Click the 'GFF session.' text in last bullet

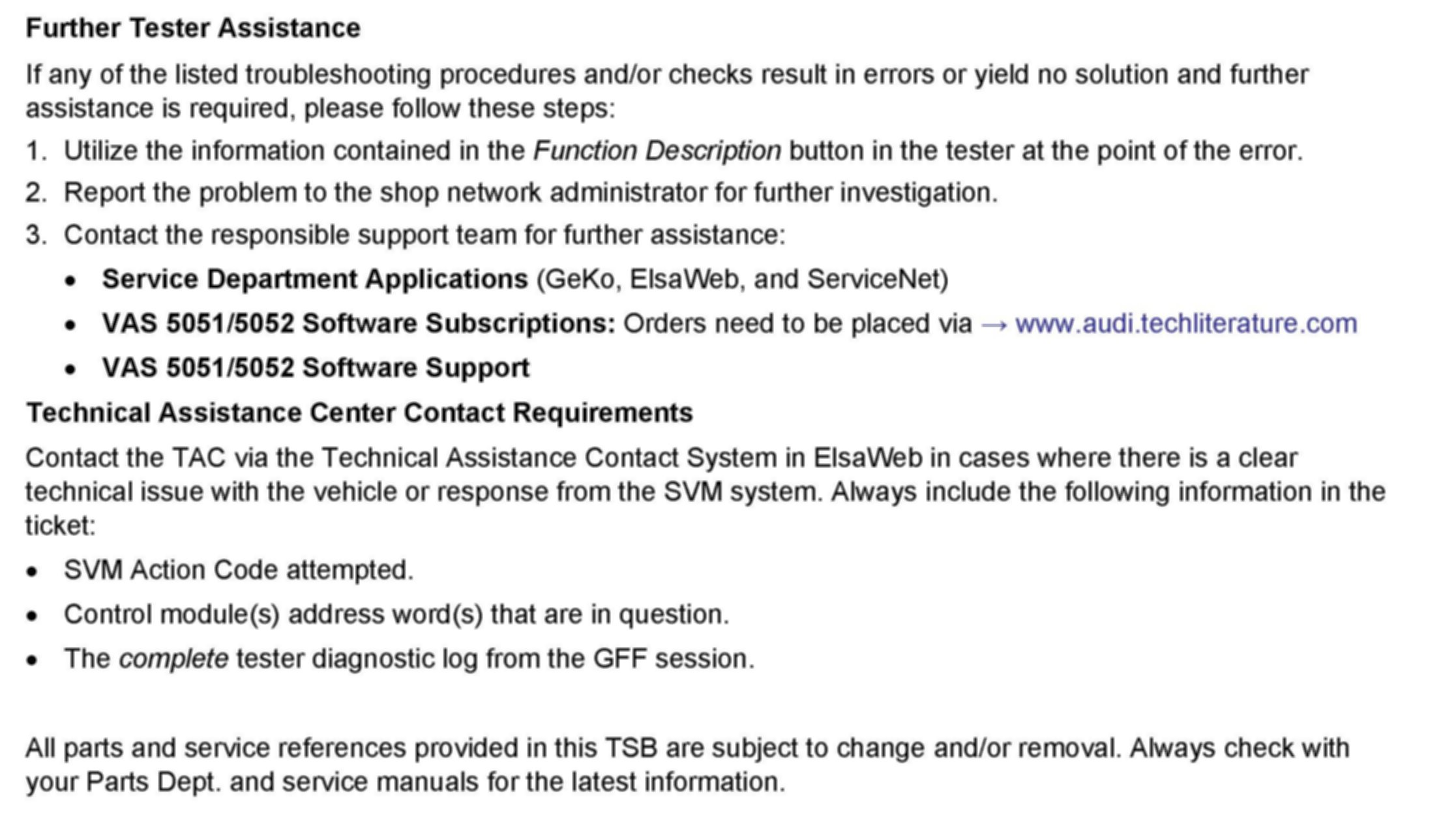pyautogui.click(x=673, y=659)
